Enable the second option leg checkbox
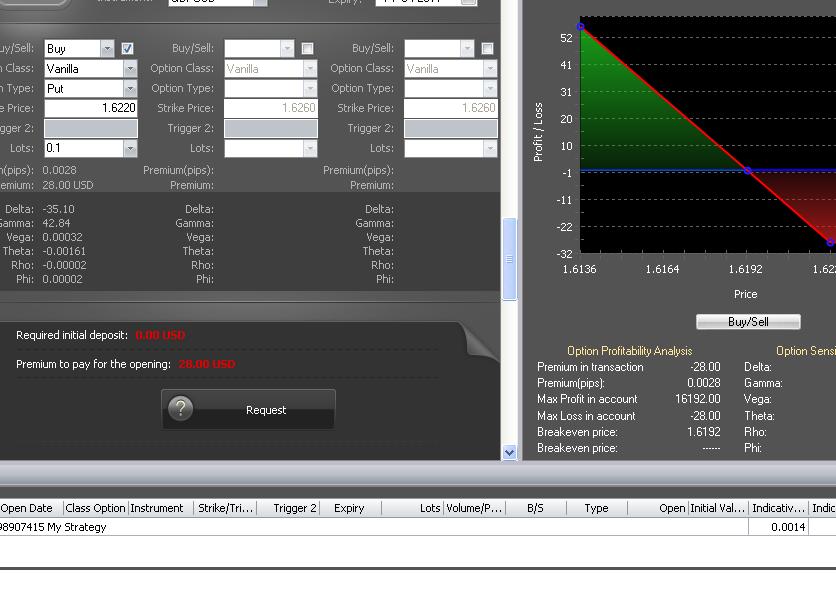836x600 pixels. tap(307, 49)
